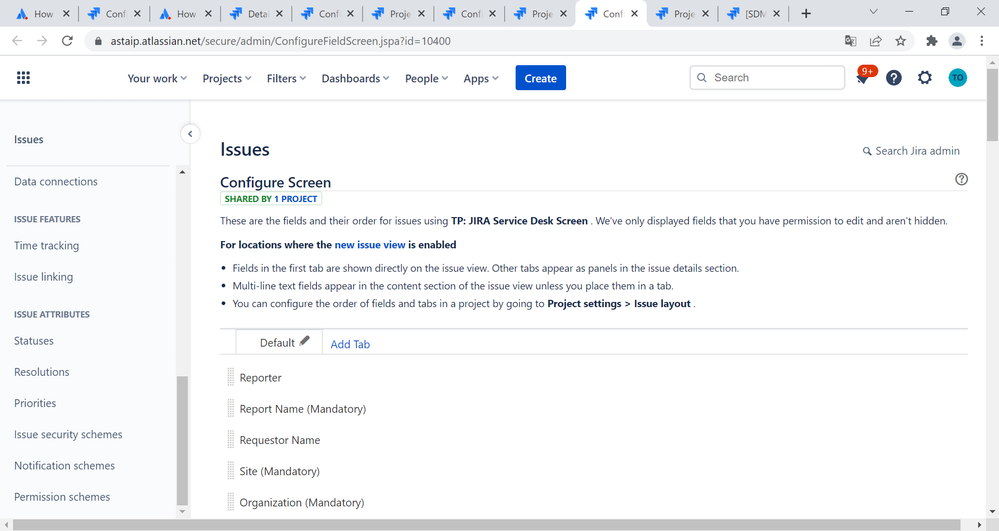Bookmark this page with the star icon
The width and height of the screenshot is (999, 531).
pyautogui.click(x=900, y=41)
